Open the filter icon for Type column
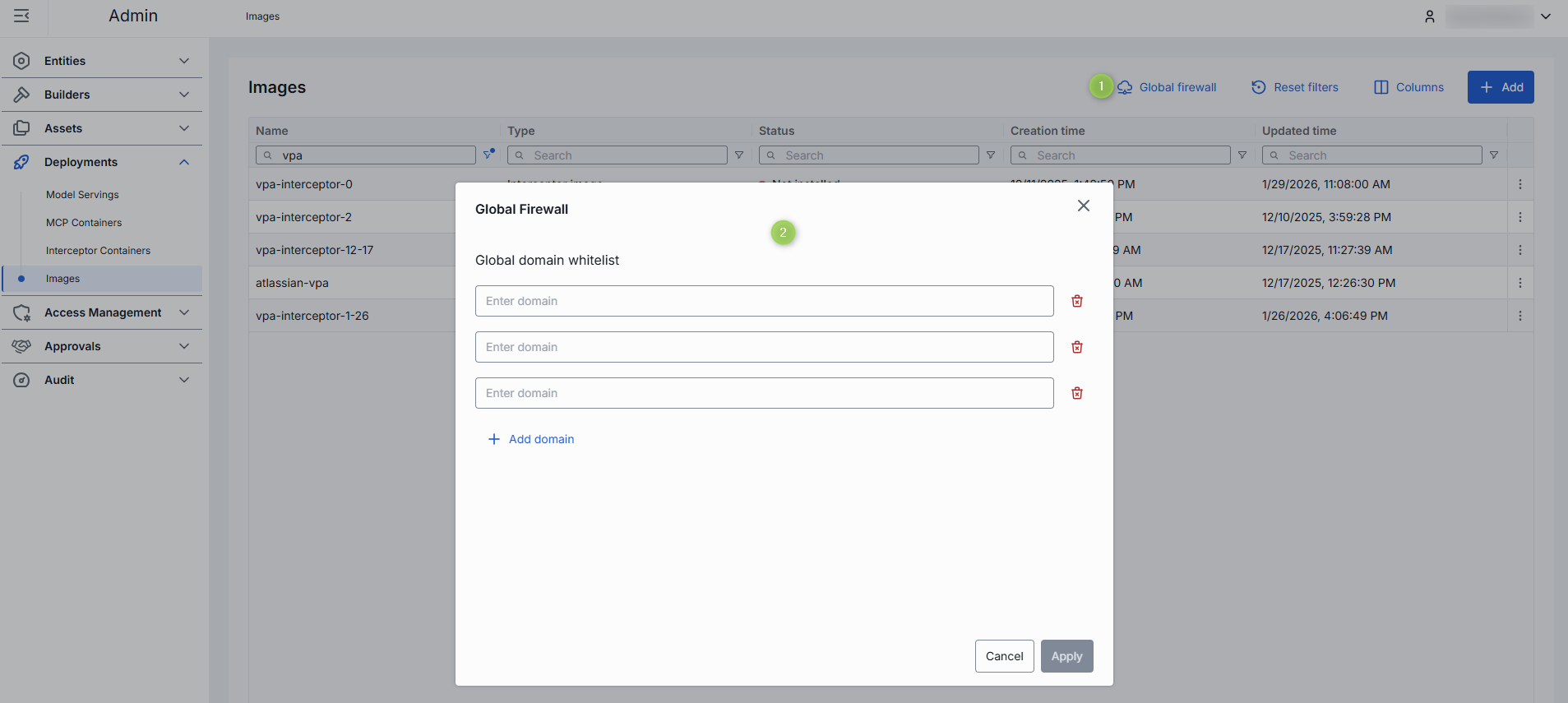Viewport: 1568px width, 703px height. 739,155
